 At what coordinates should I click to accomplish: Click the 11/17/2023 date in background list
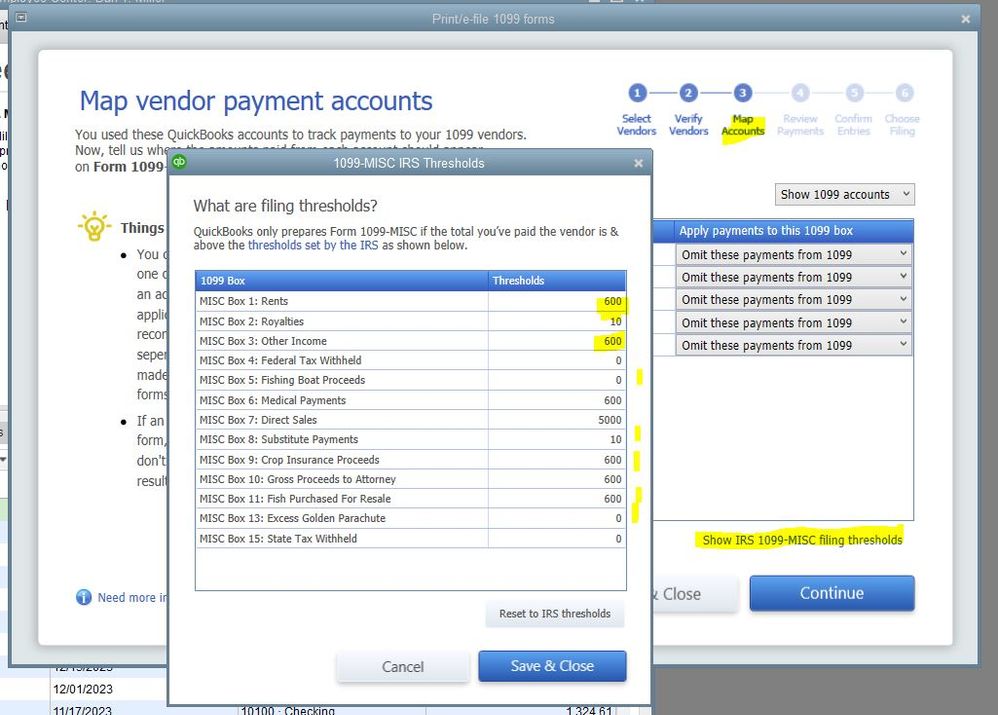pyautogui.click(x=83, y=710)
